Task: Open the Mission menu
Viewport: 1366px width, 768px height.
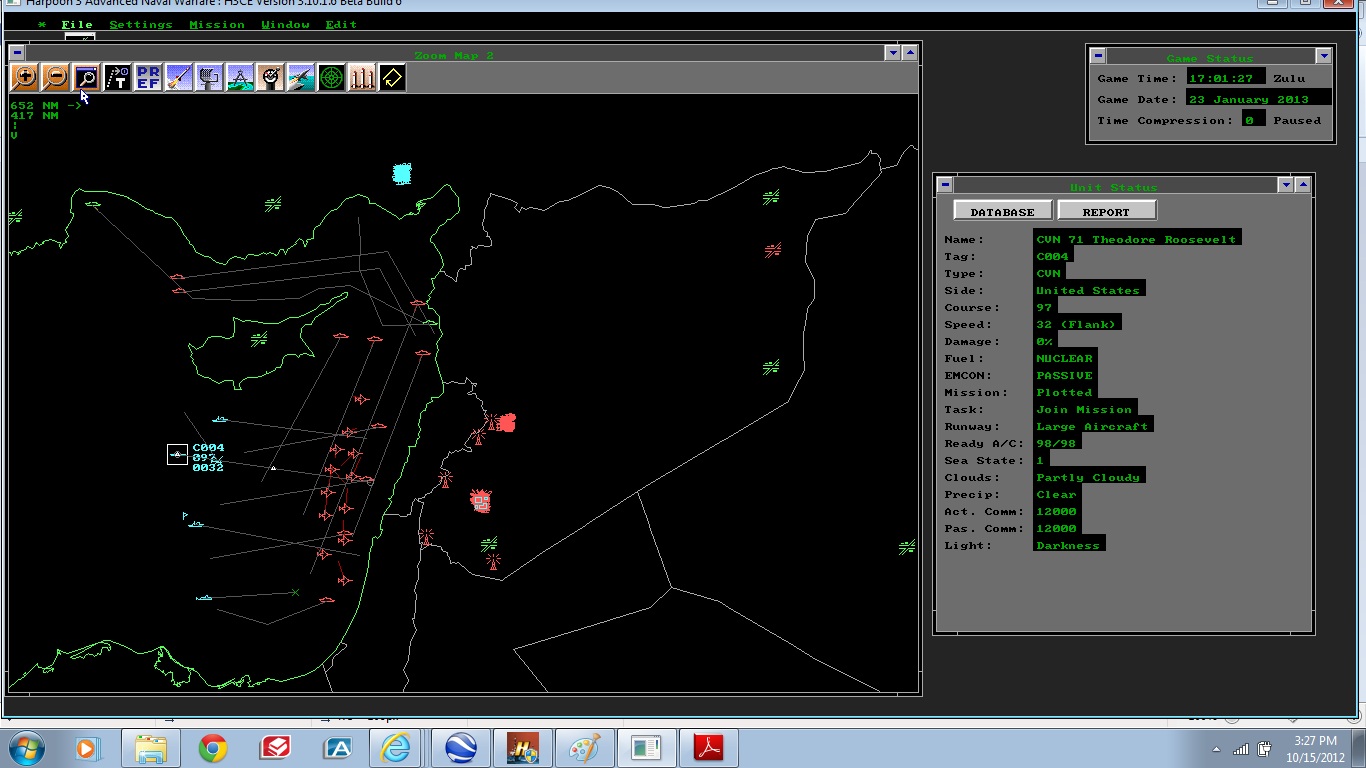Action: tap(217, 25)
